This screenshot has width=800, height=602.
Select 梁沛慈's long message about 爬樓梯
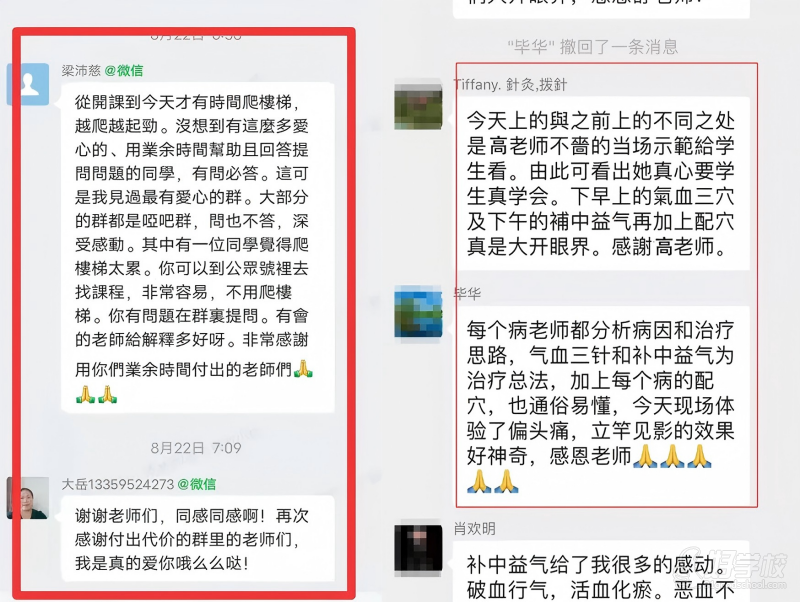198,247
